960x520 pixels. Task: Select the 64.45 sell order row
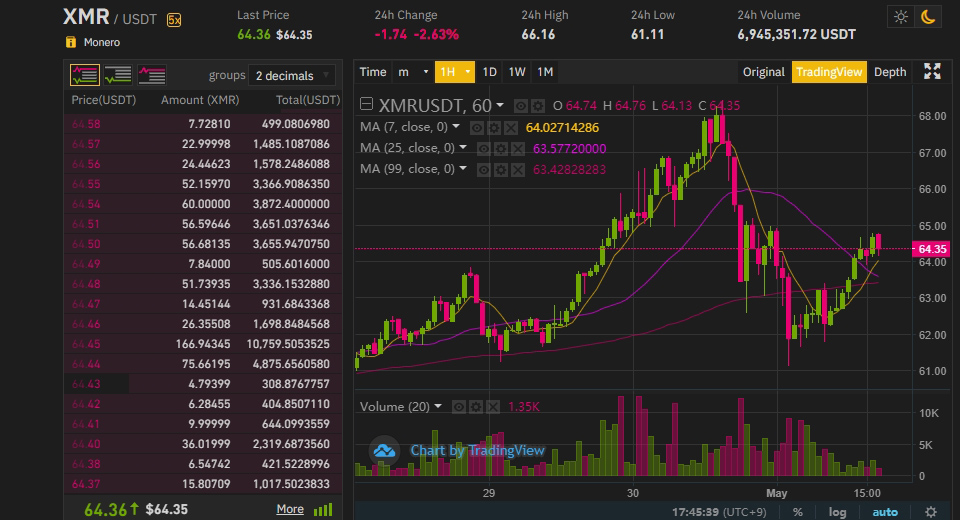(203, 344)
